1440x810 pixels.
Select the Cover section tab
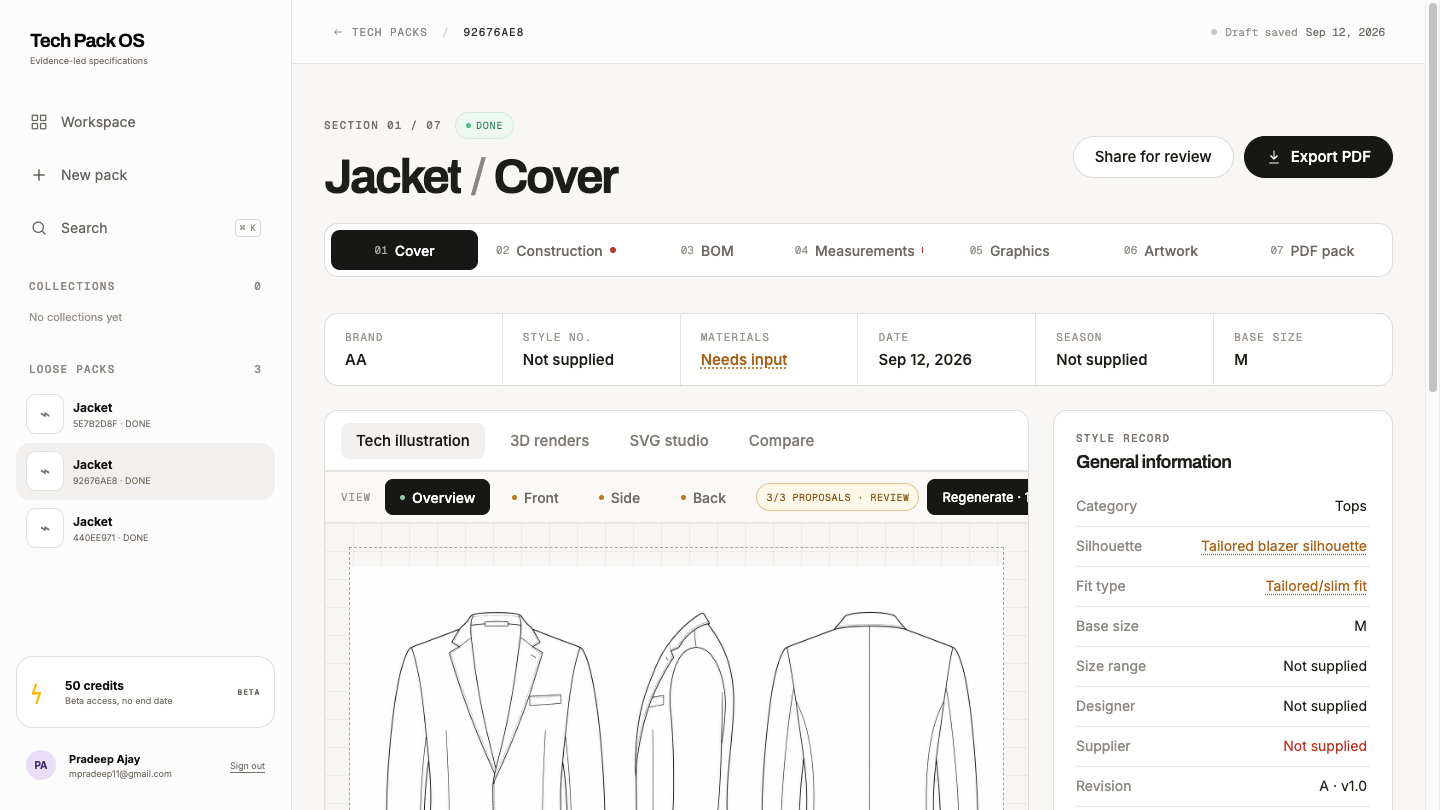click(x=404, y=251)
